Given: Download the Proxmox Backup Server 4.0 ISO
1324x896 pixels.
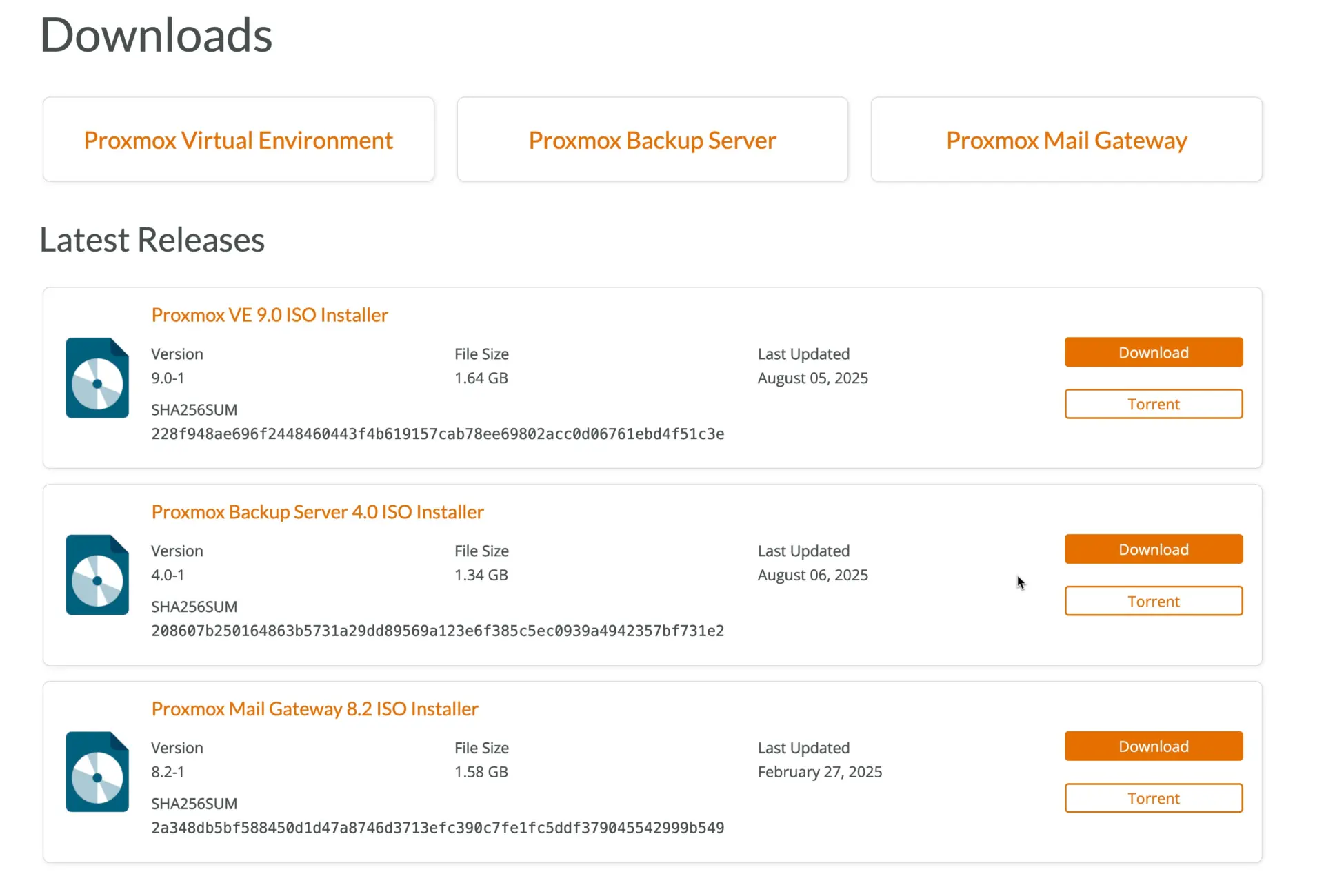Looking at the screenshot, I should (1153, 549).
